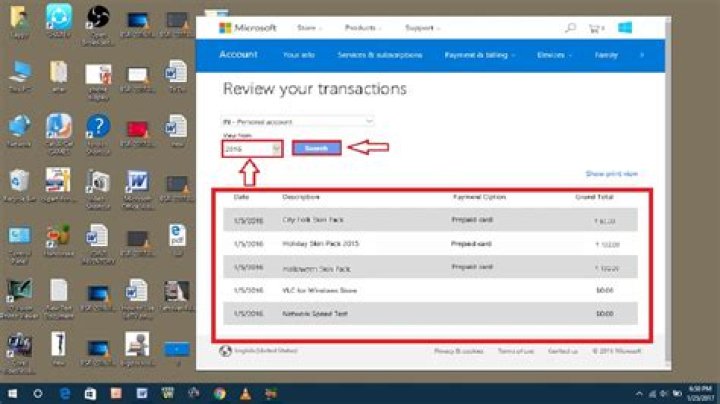The height and width of the screenshot is (404, 720).
Task: Click the Microsoft logo
Action: (248, 28)
